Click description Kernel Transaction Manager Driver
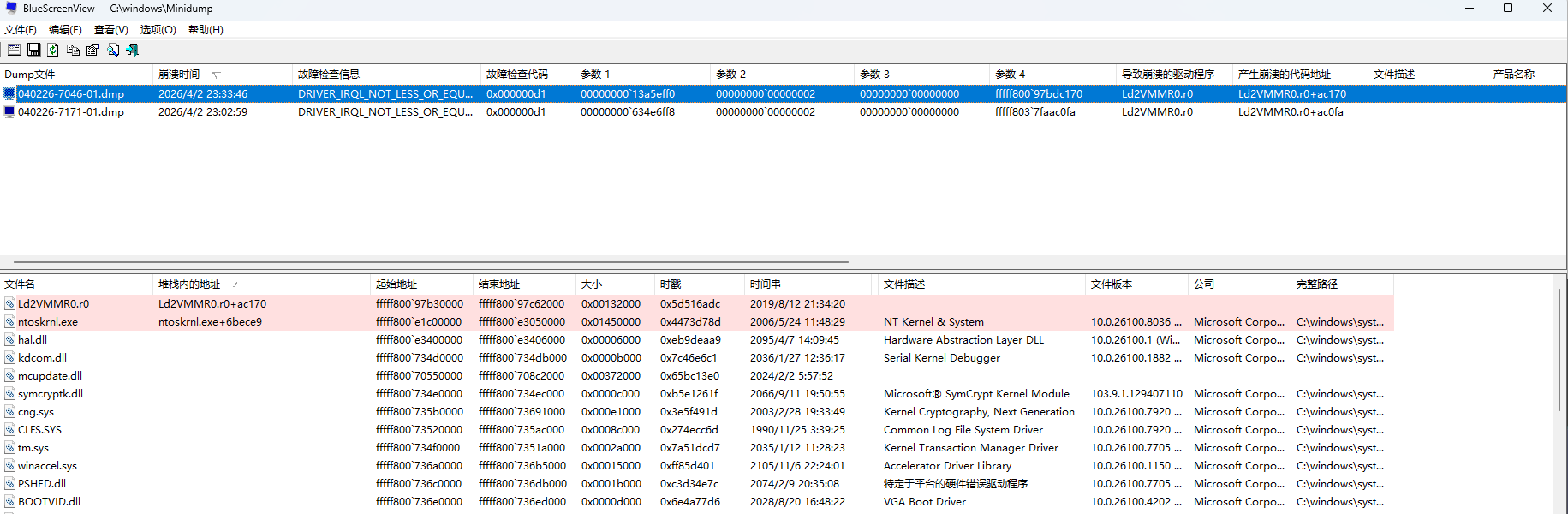The height and width of the screenshot is (514, 1568). [971, 448]
